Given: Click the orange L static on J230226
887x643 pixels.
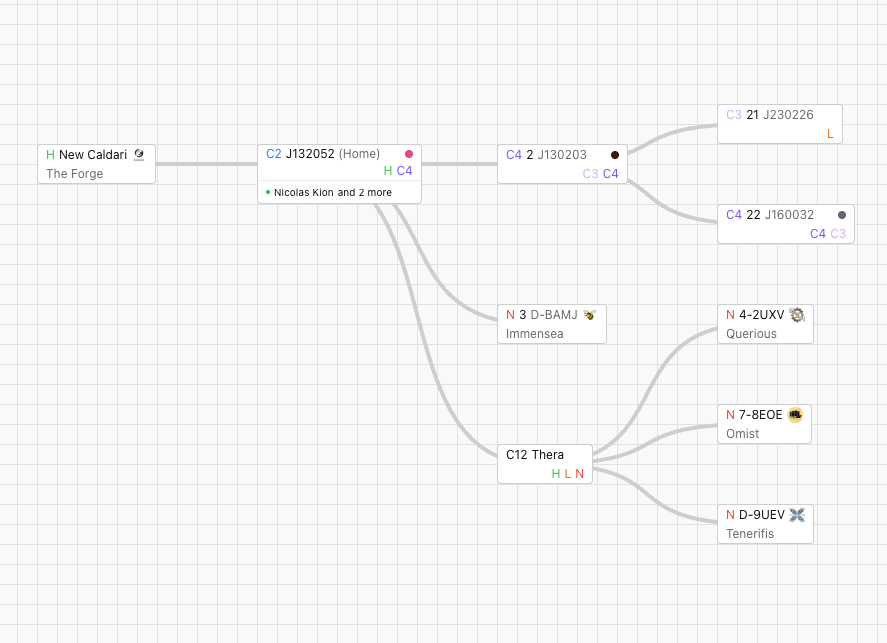Looking at the screenshot, I should pyautogui.click(x=830, y=133).
